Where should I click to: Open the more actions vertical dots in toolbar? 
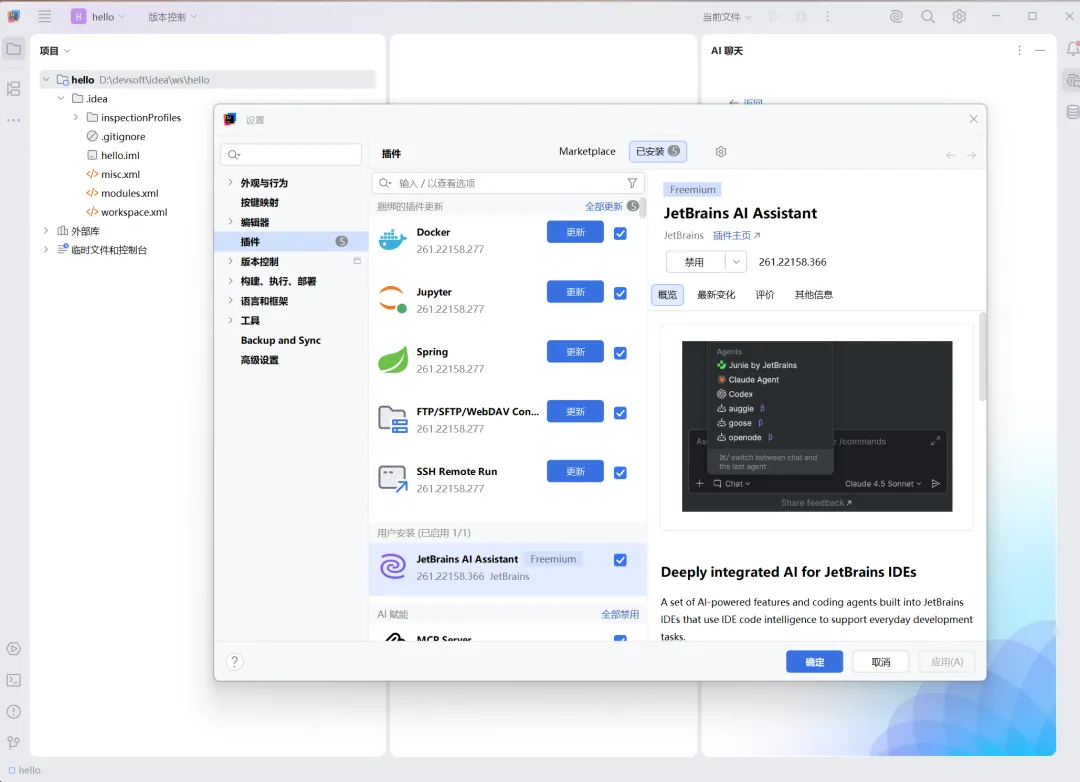827,17
